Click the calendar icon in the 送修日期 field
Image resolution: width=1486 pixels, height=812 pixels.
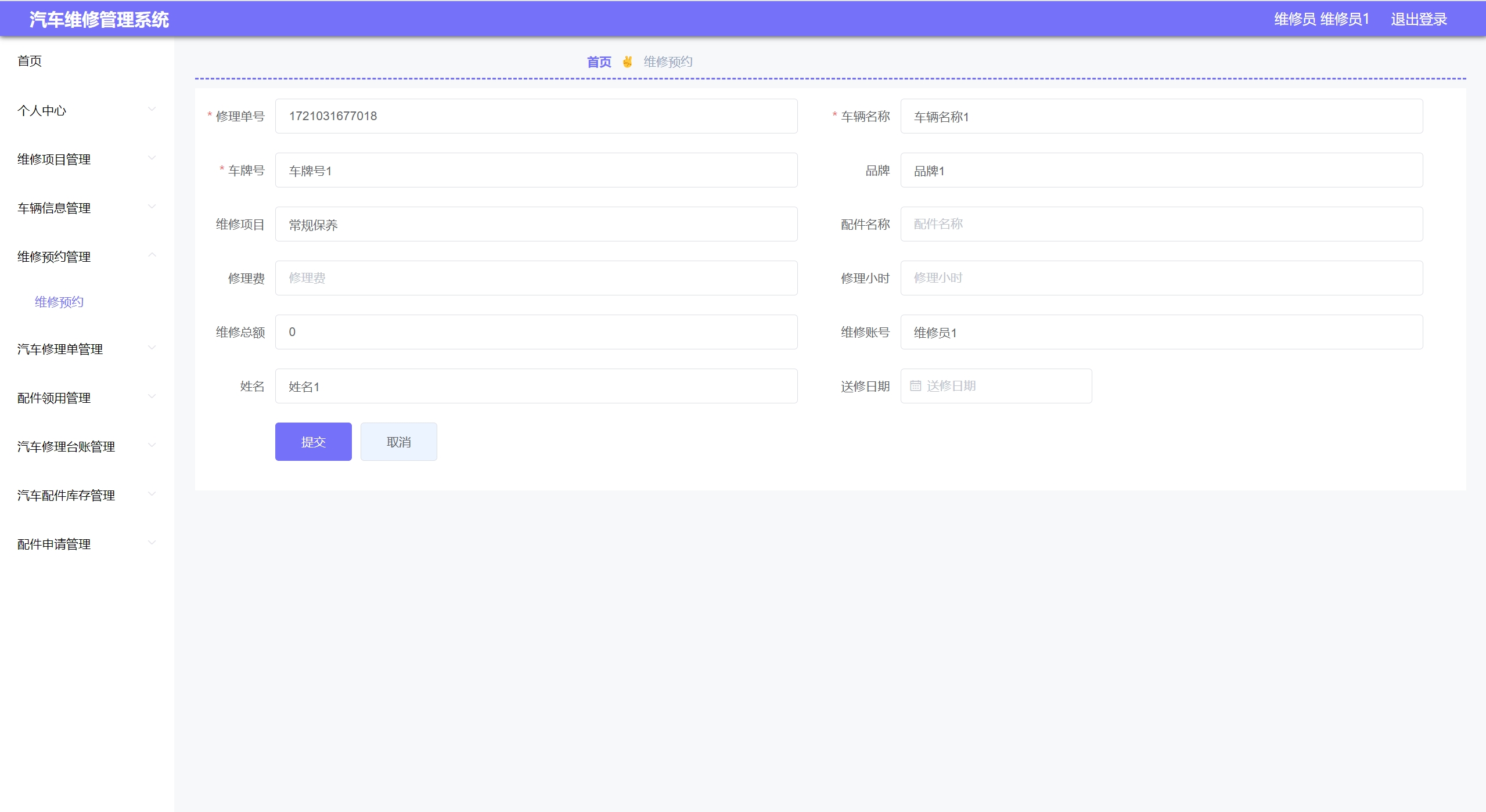(x=915, y=386)
